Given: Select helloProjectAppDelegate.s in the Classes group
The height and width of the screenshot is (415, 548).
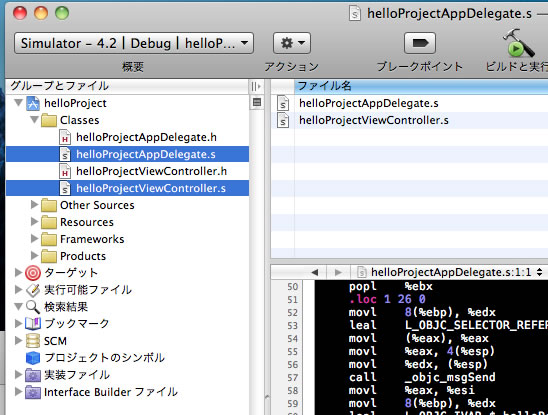Looking at the screenshot, I should 146,154.
